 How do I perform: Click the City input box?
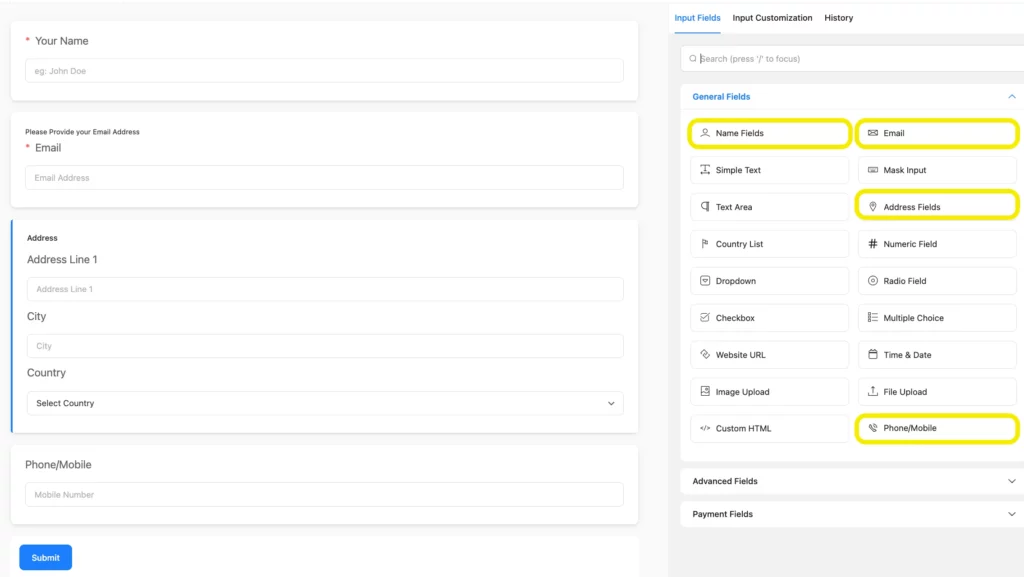pyautogui.click(x=325, y=346)
